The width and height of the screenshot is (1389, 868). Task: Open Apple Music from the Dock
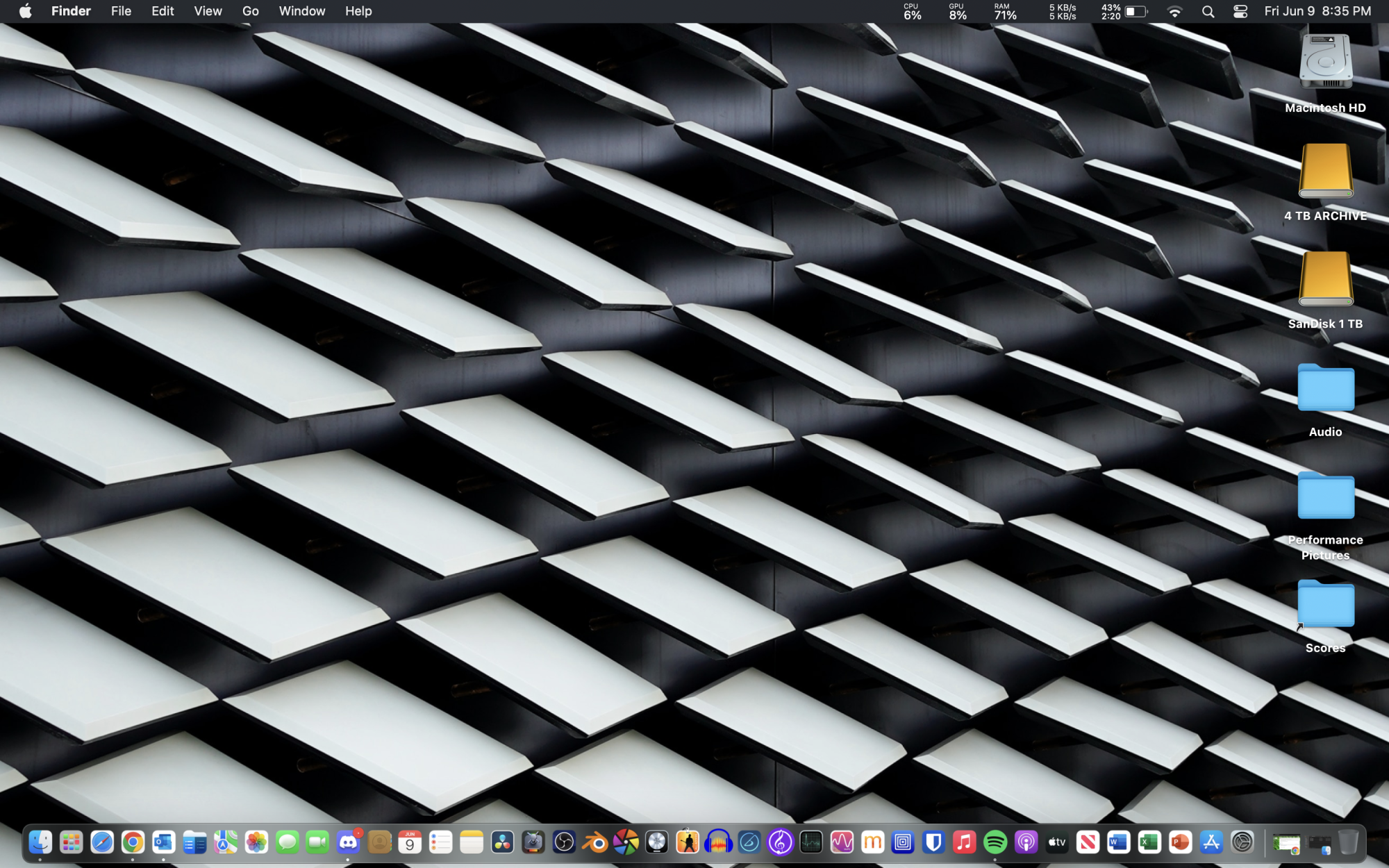click(965, 842)
